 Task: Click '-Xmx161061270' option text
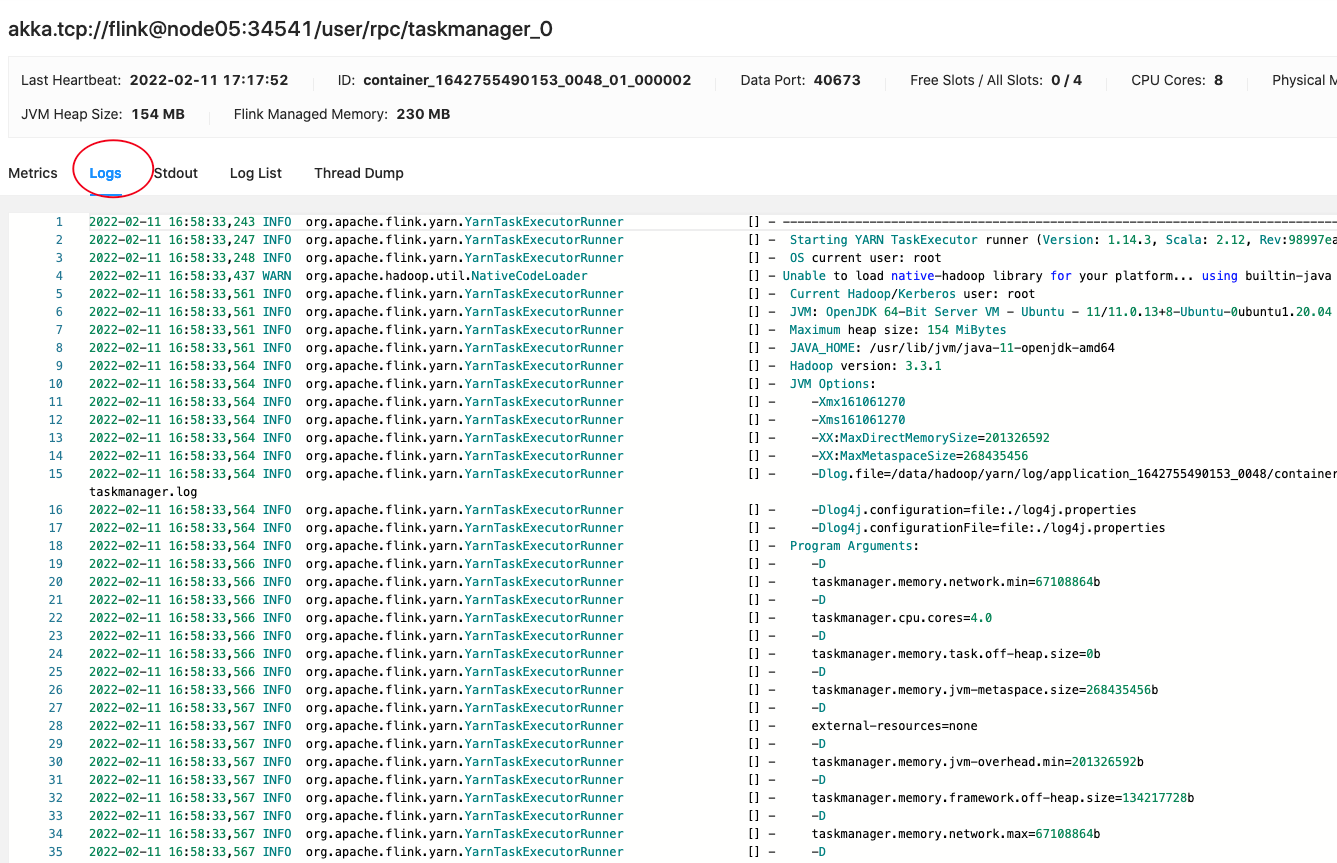(x=858, y=402)
